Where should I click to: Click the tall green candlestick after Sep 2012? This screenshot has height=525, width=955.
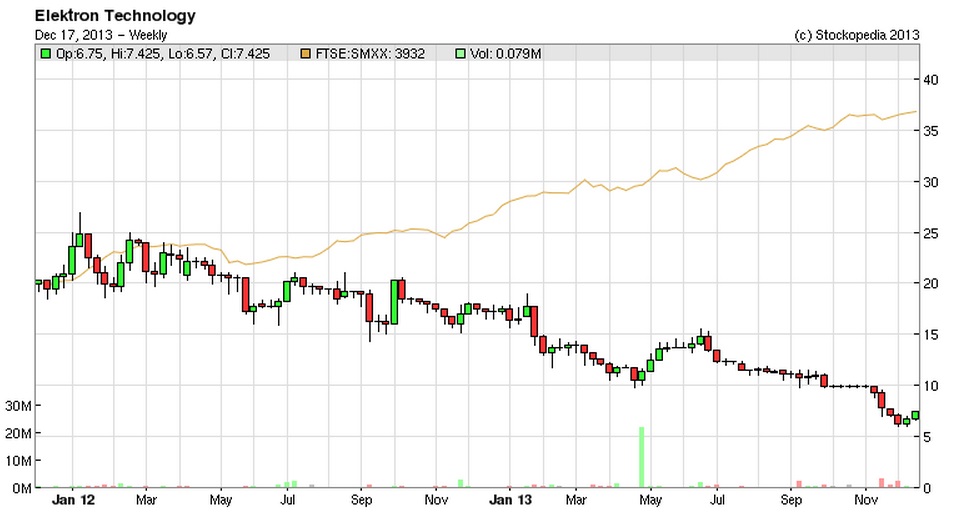click(x=394, y=302)
